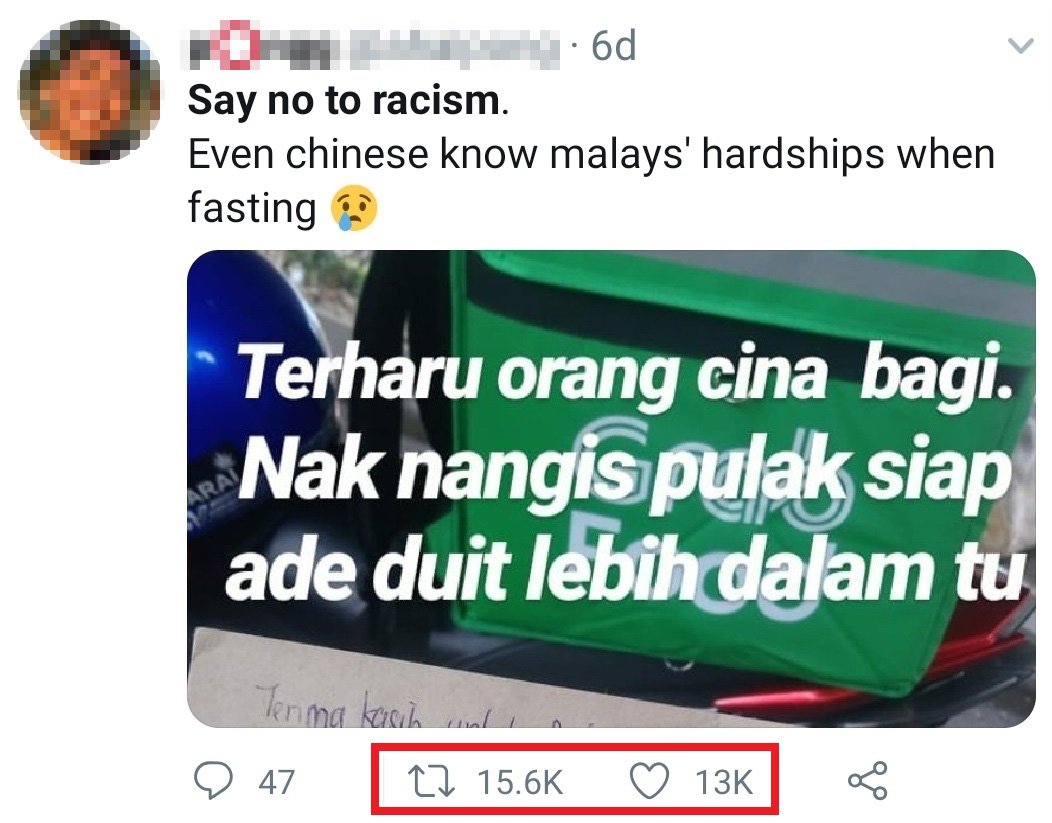Click the 6d timestamp
1052x823 pixels.
click(613, 46)
